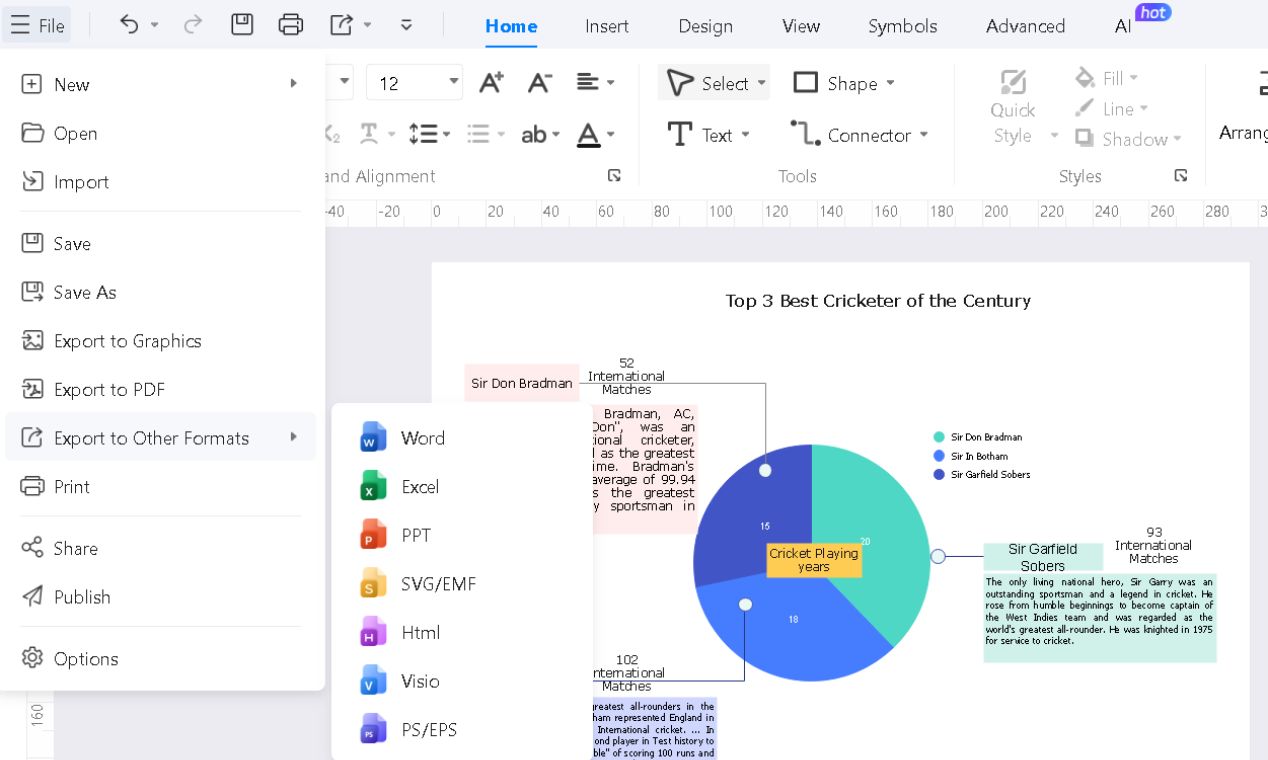Select Share from the File menu

click(162, 548)
